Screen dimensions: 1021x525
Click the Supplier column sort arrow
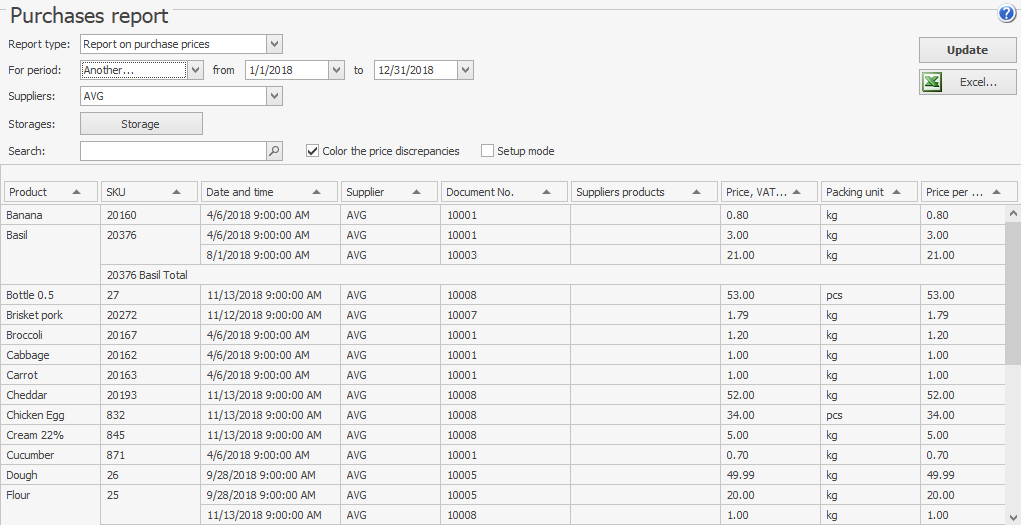click(417, 192)
